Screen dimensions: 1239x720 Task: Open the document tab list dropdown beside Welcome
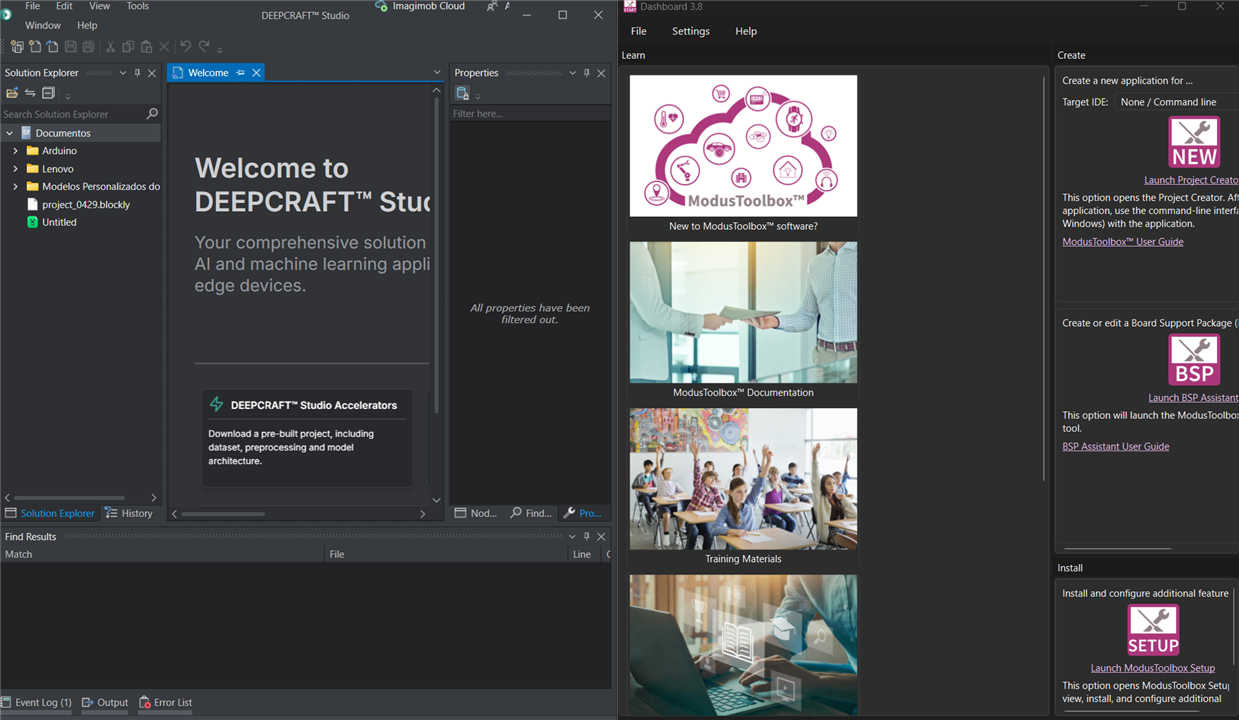pos(437,73)
